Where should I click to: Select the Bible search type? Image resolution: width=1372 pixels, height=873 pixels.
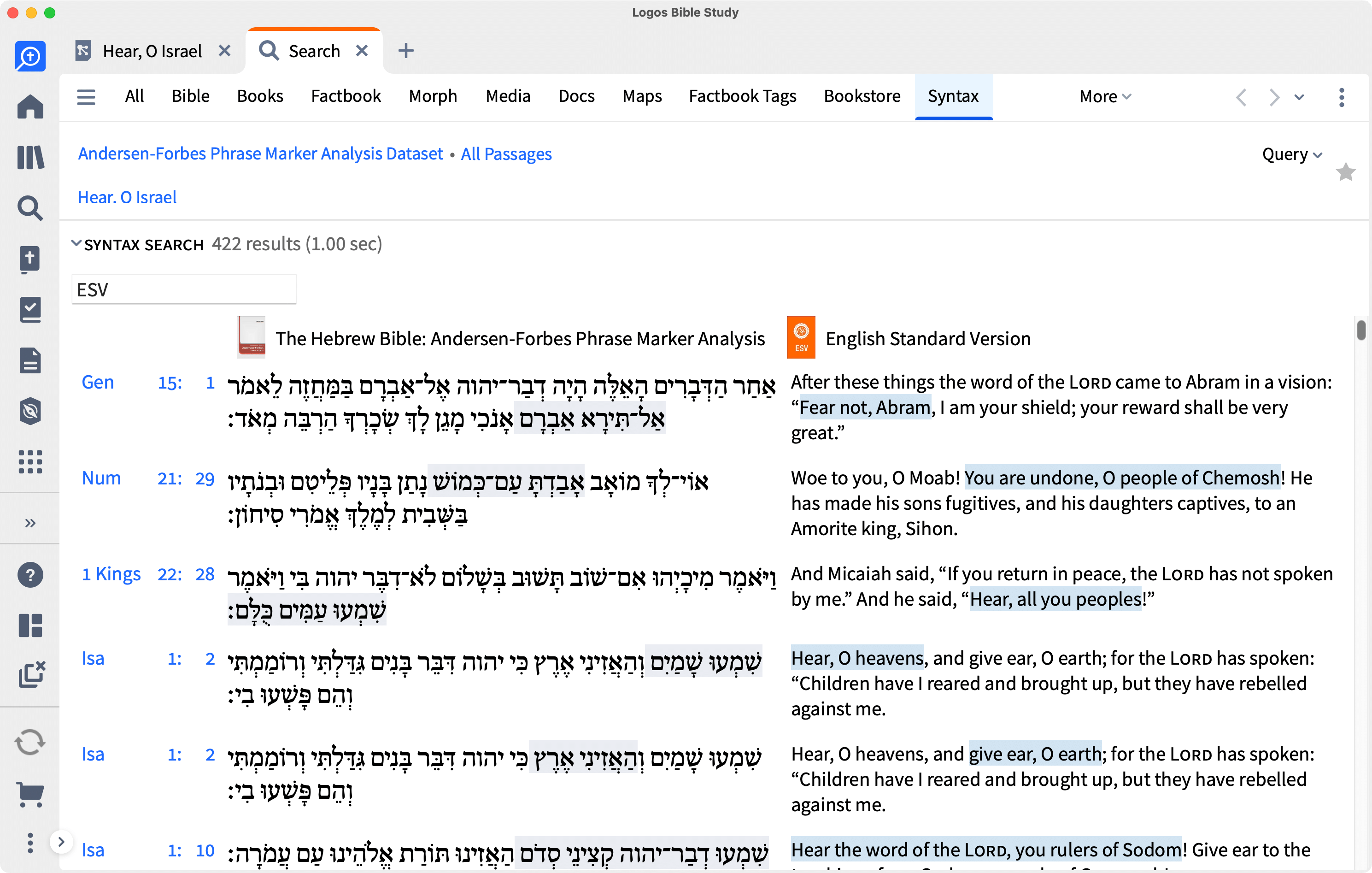coord(190,96)
